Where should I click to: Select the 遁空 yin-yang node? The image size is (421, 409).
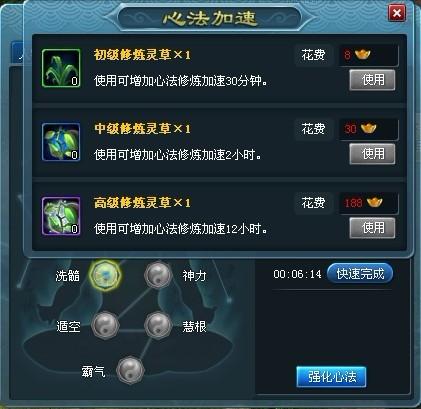point(105,325)
